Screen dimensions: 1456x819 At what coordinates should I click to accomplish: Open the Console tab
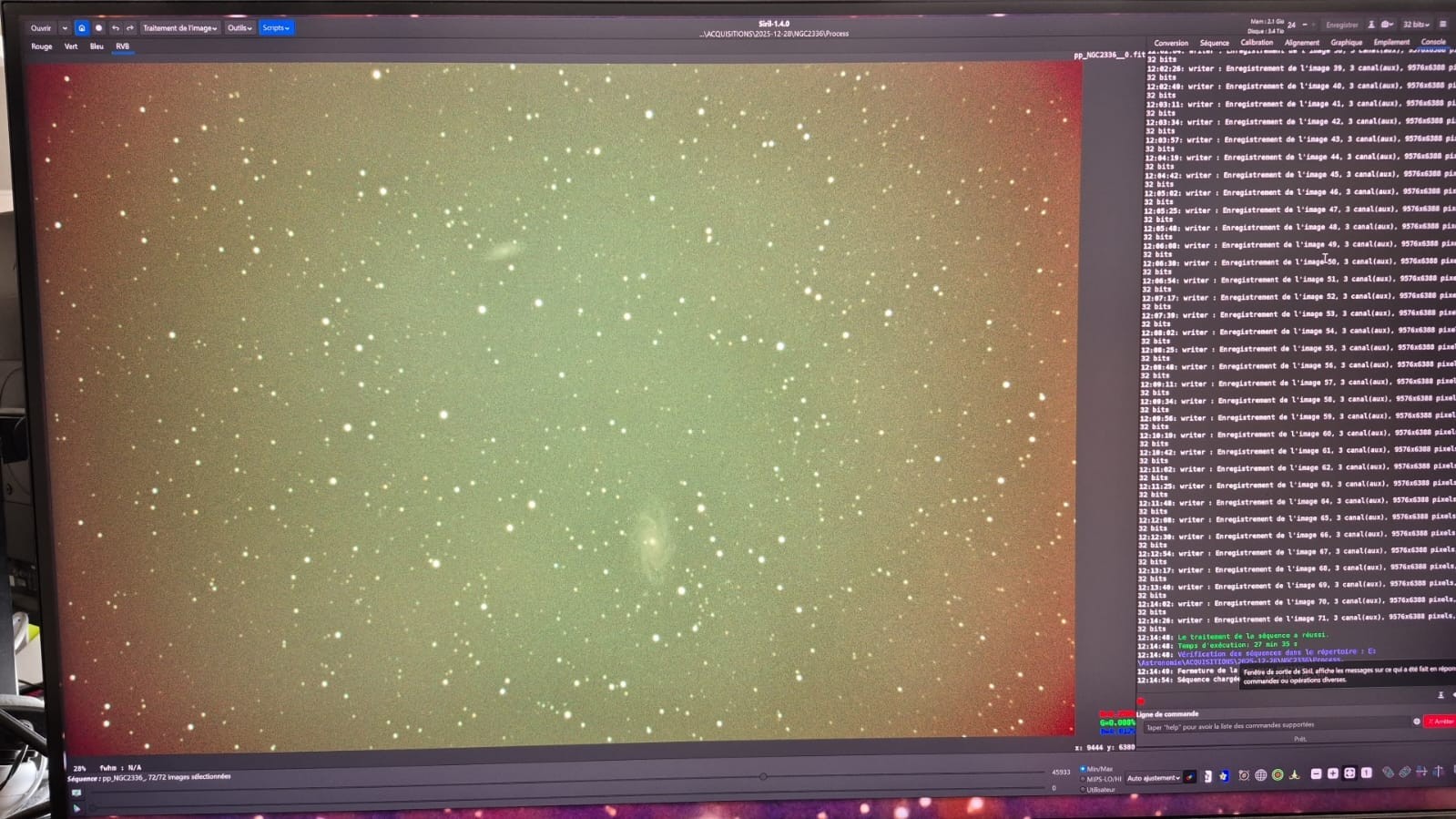click(1433, 41)
